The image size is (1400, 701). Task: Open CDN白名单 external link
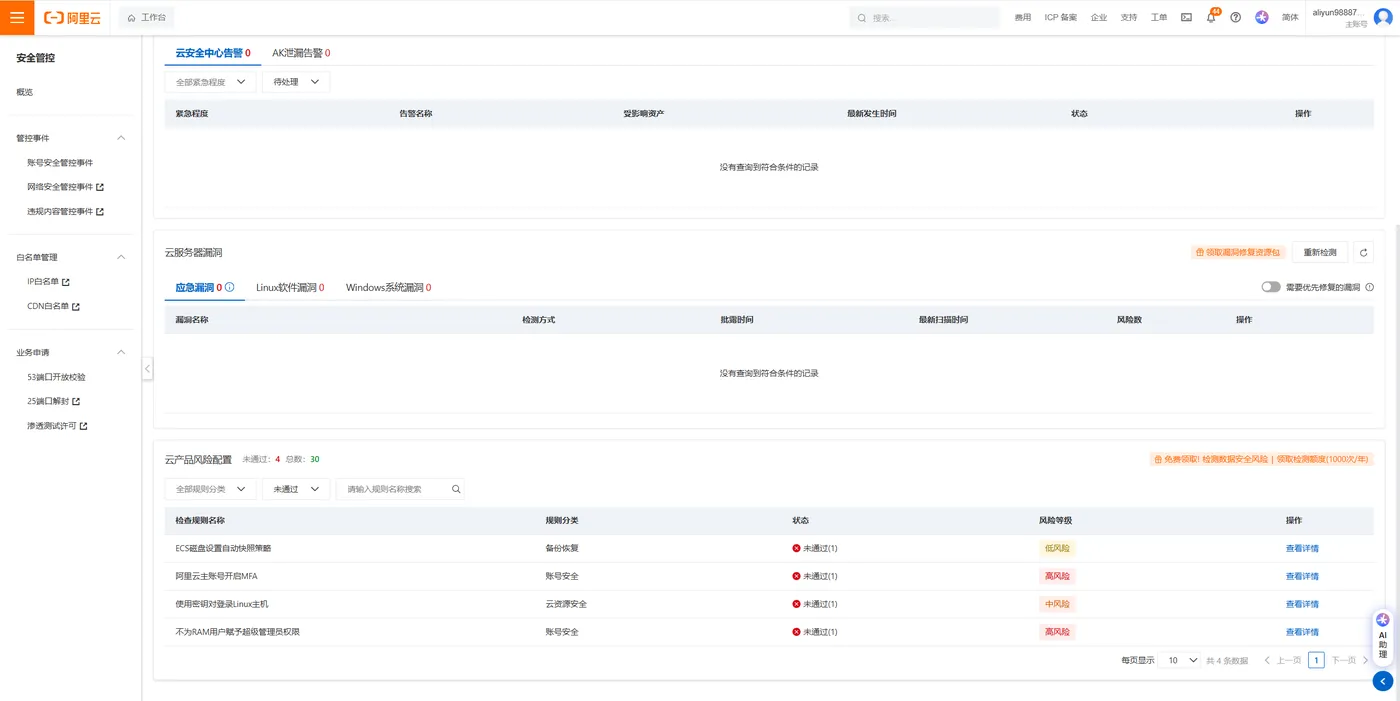53,307
